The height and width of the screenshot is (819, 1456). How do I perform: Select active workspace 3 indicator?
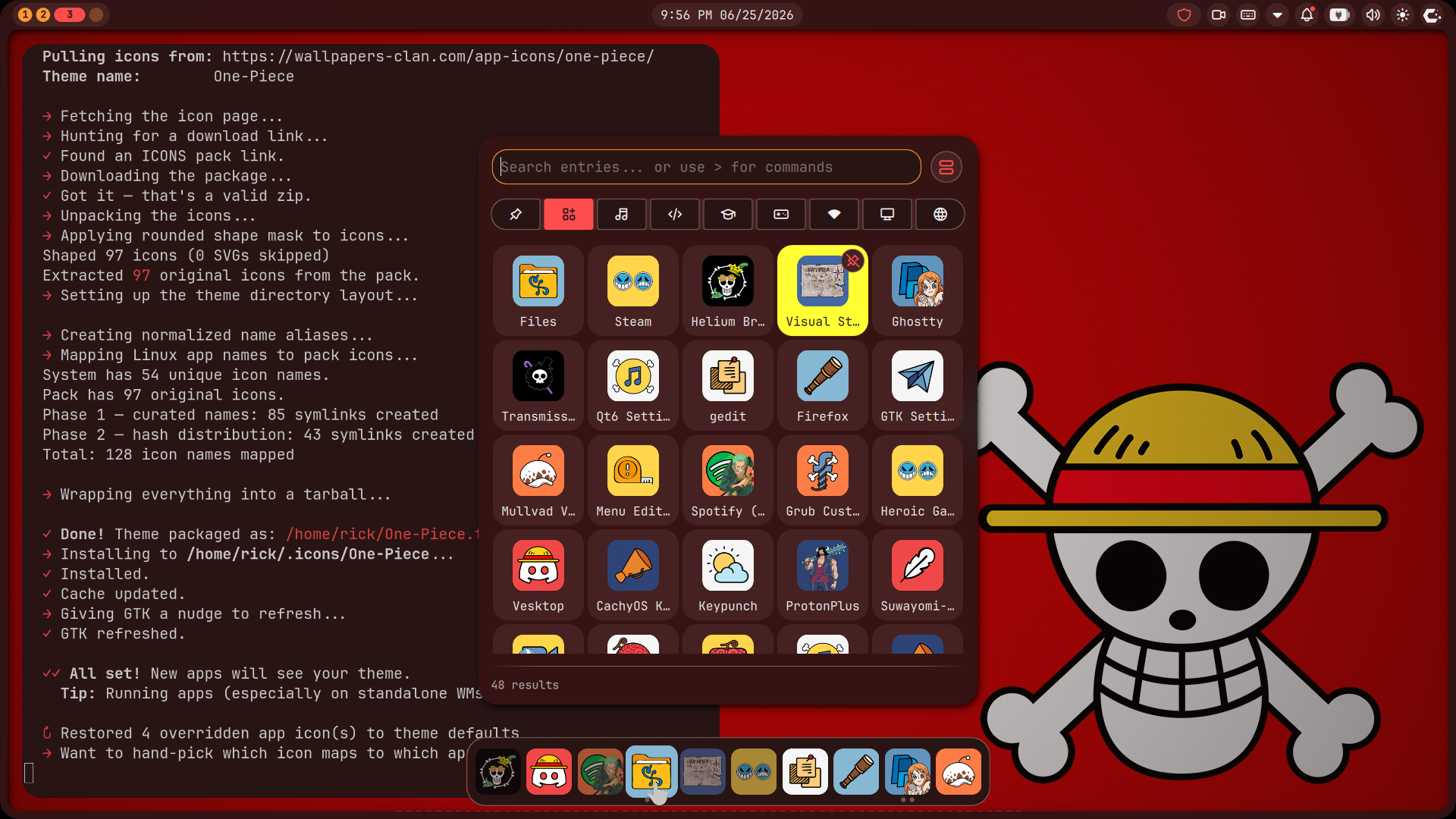point(69,14)
